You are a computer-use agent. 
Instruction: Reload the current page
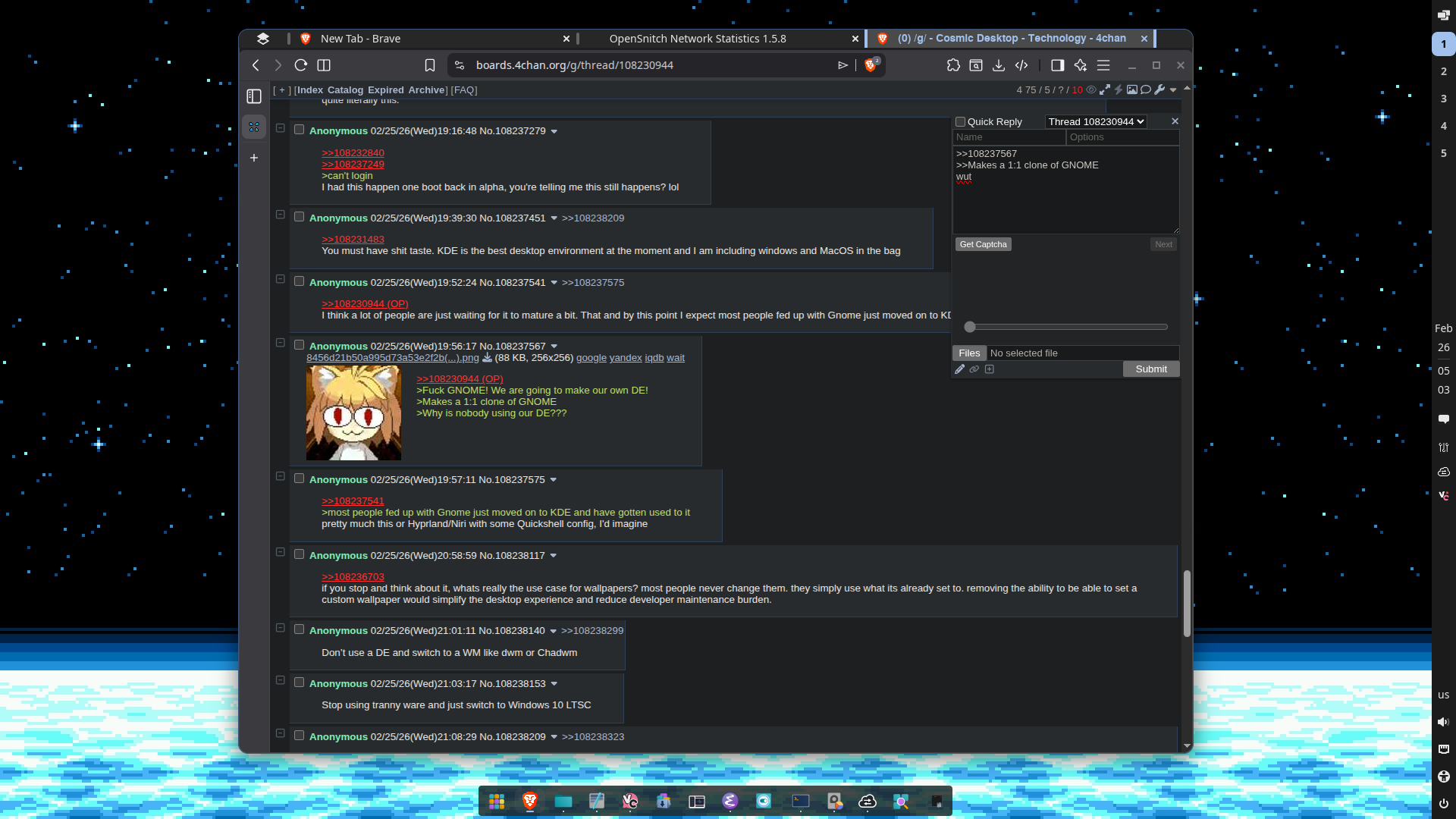[301, 65]
